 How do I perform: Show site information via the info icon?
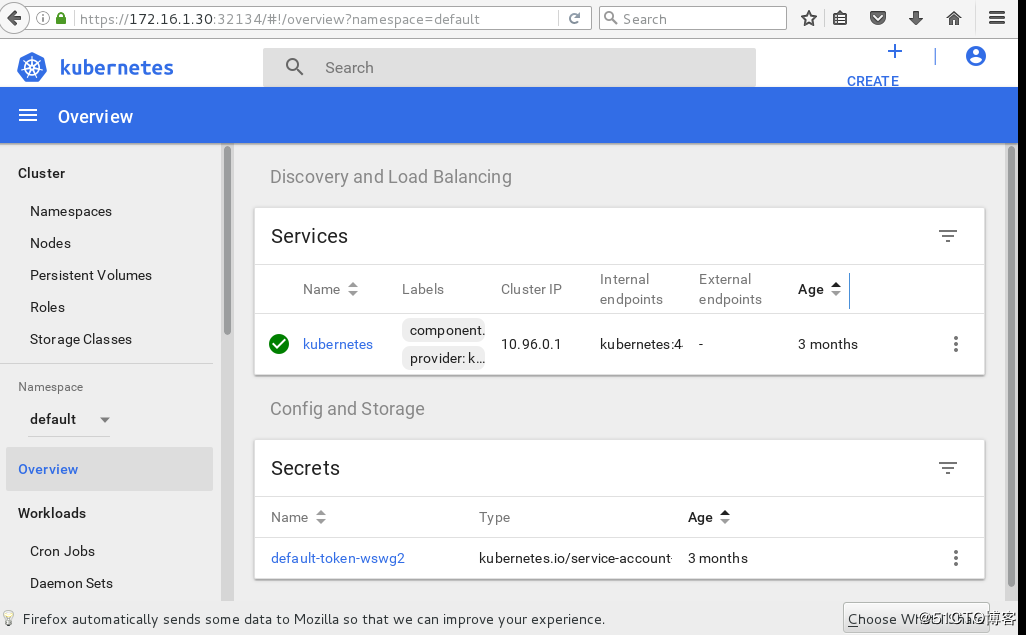[x=43, y=18]
